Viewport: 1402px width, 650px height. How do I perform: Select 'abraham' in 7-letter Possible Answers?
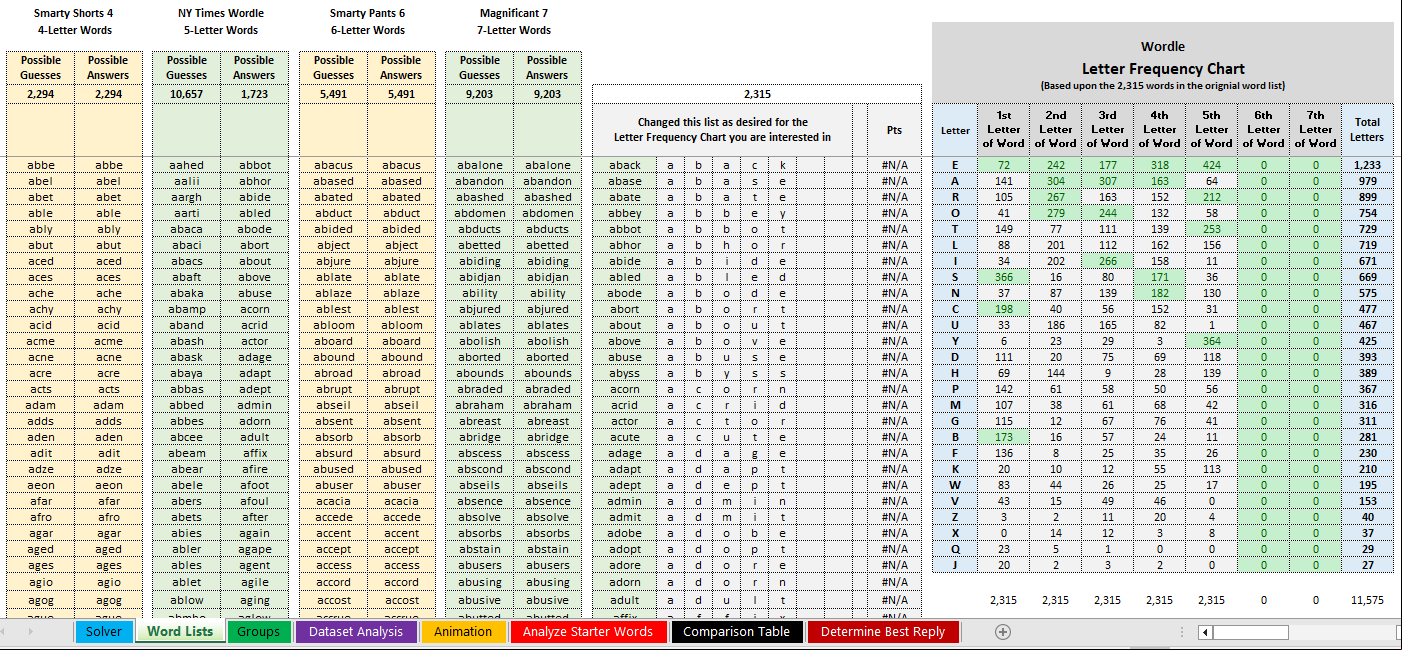547,405
